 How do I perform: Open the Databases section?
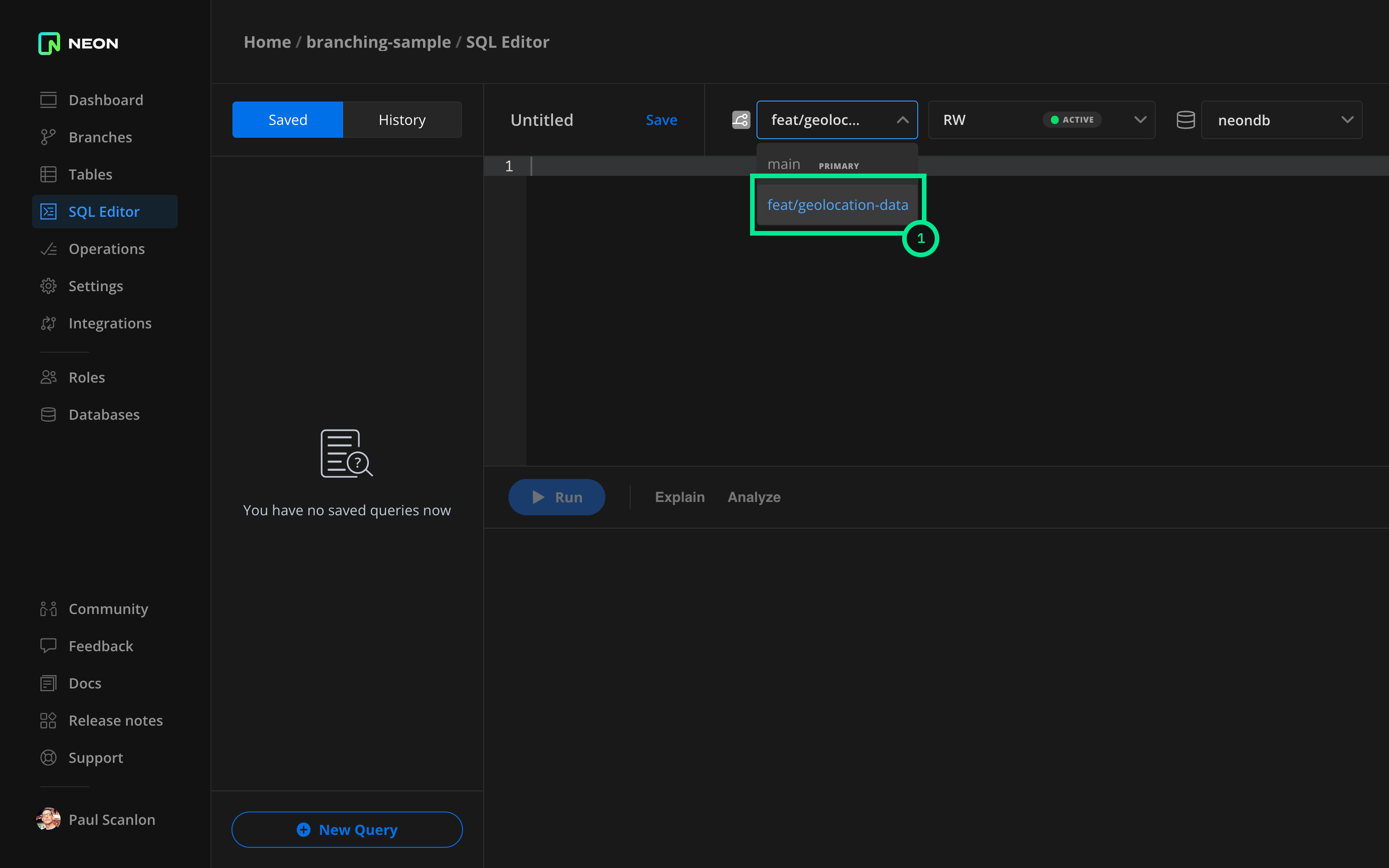tap(104, 414)
